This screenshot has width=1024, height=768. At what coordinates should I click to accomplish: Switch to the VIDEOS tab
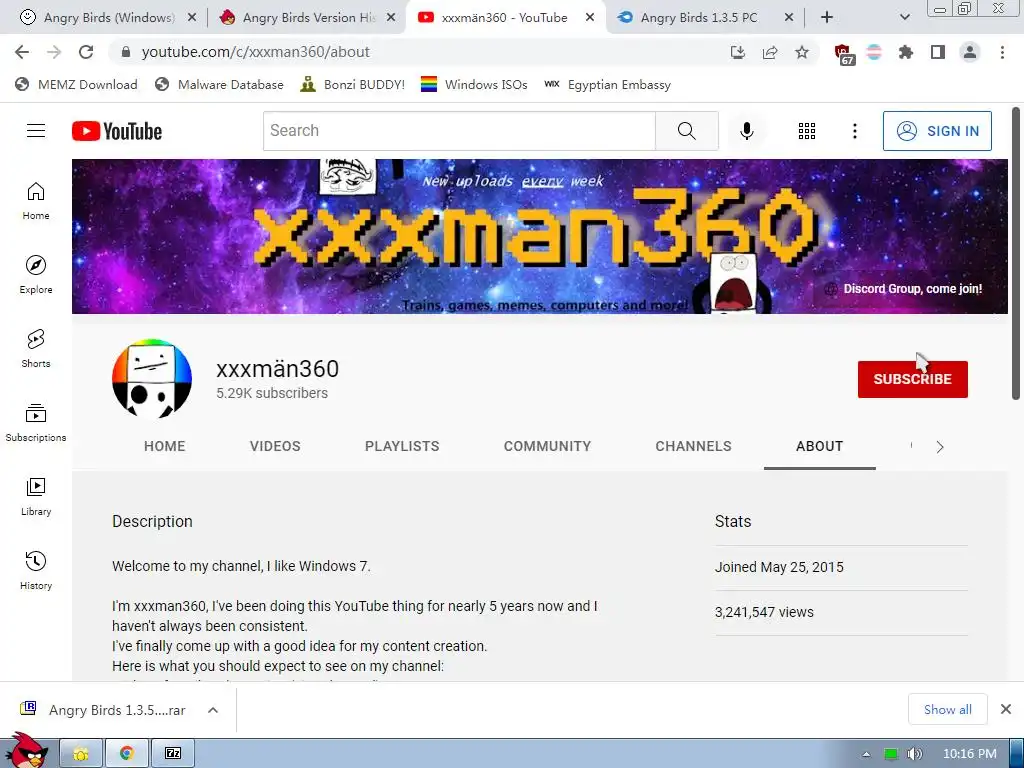pos(275,447)
